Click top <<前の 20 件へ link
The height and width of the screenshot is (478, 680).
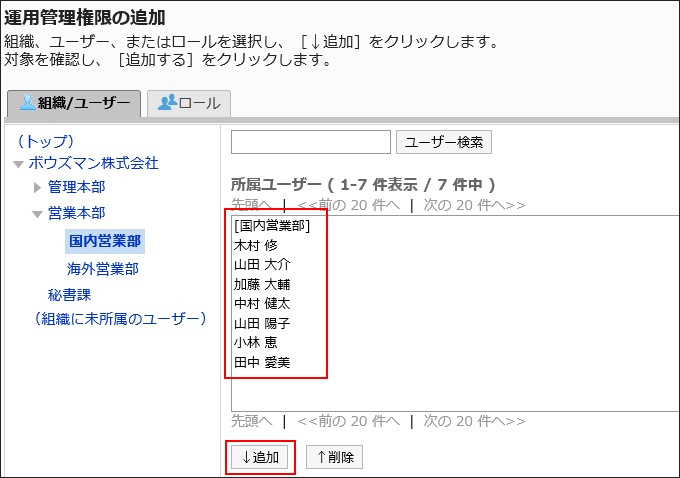(x=348, y=205)
